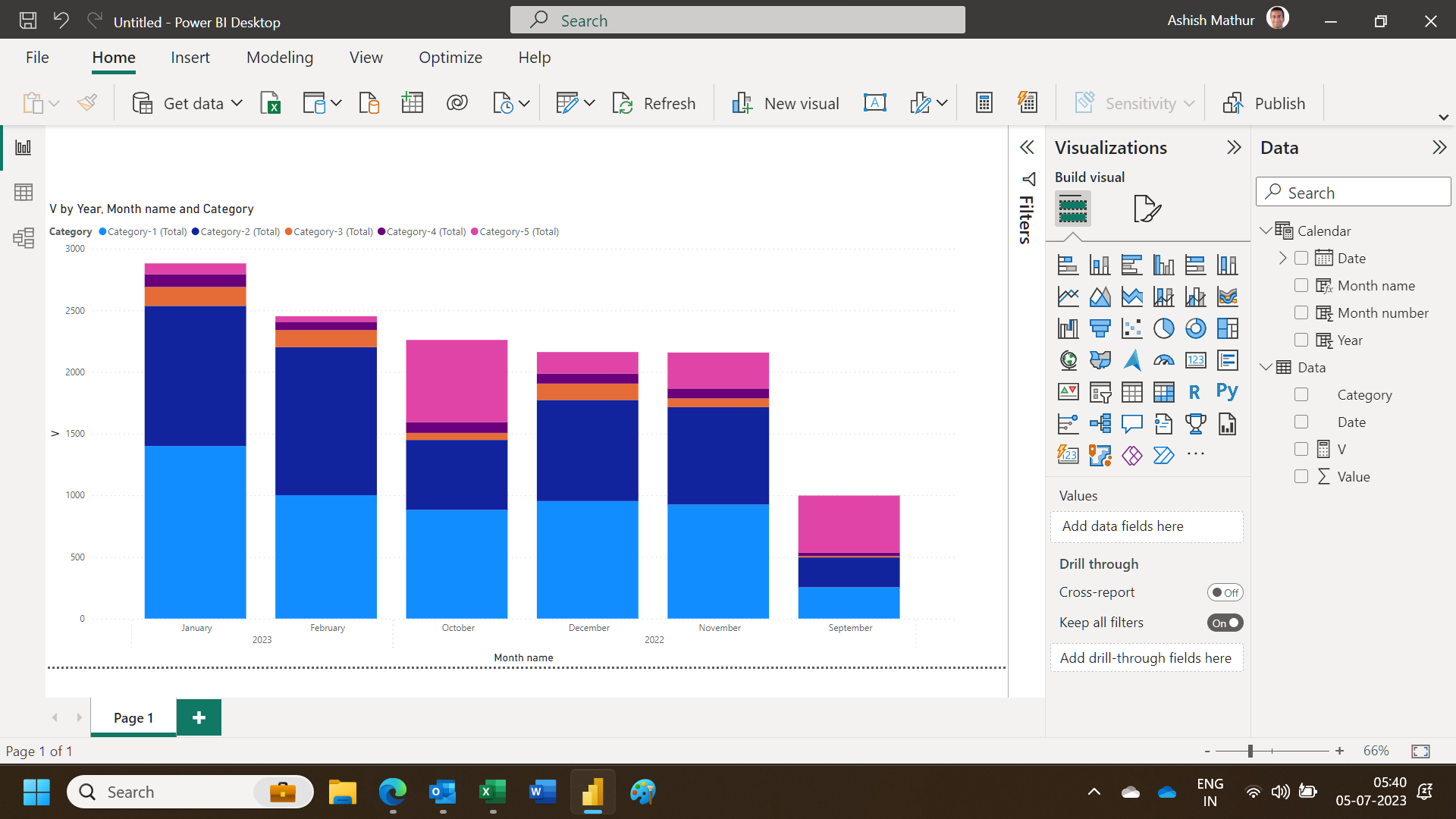
Task: Select the Pie chart visualization
Action: click(x=1163, y=328)
